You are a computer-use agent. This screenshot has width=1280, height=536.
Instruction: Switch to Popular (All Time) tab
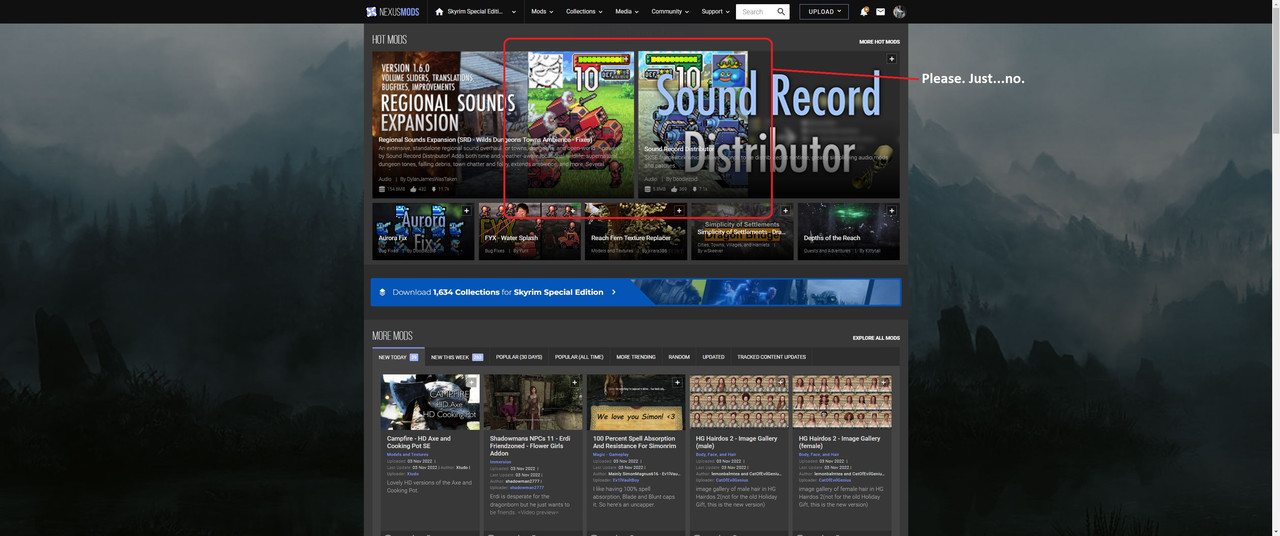[579, 357]
